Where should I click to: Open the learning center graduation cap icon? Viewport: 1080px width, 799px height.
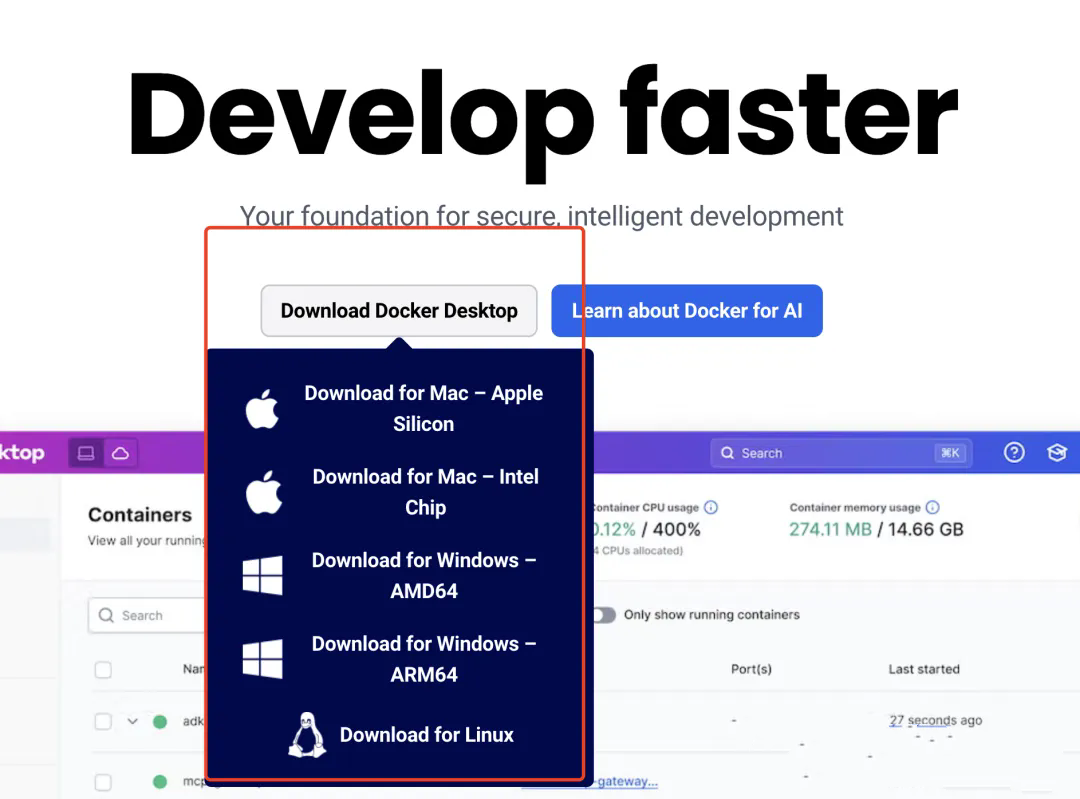[x=1057, y=453]
